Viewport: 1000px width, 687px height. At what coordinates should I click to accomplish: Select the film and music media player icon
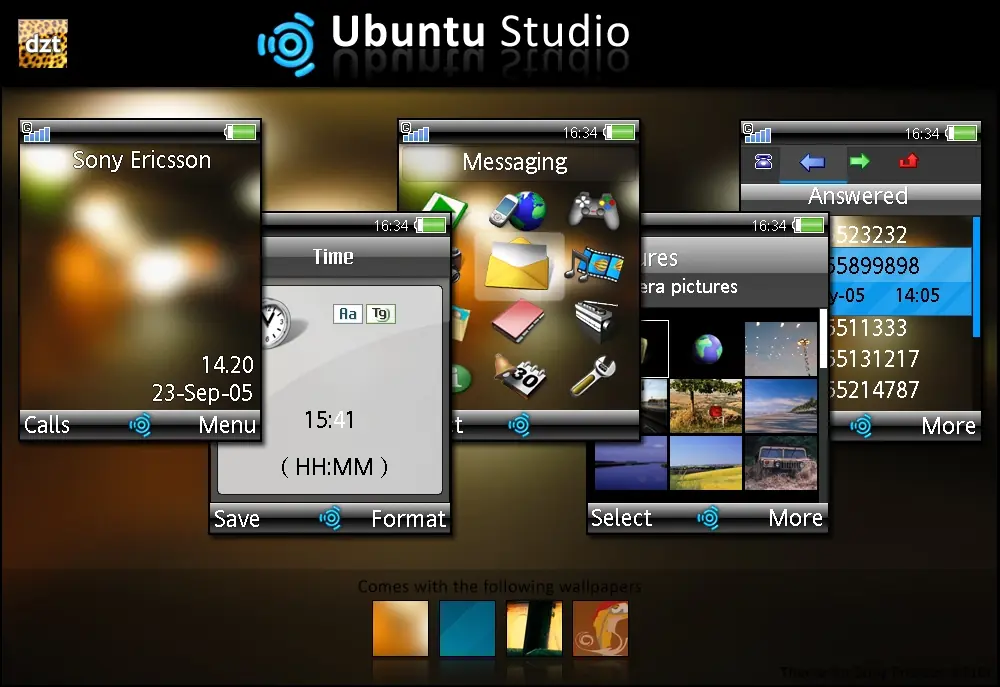point(594,265)
